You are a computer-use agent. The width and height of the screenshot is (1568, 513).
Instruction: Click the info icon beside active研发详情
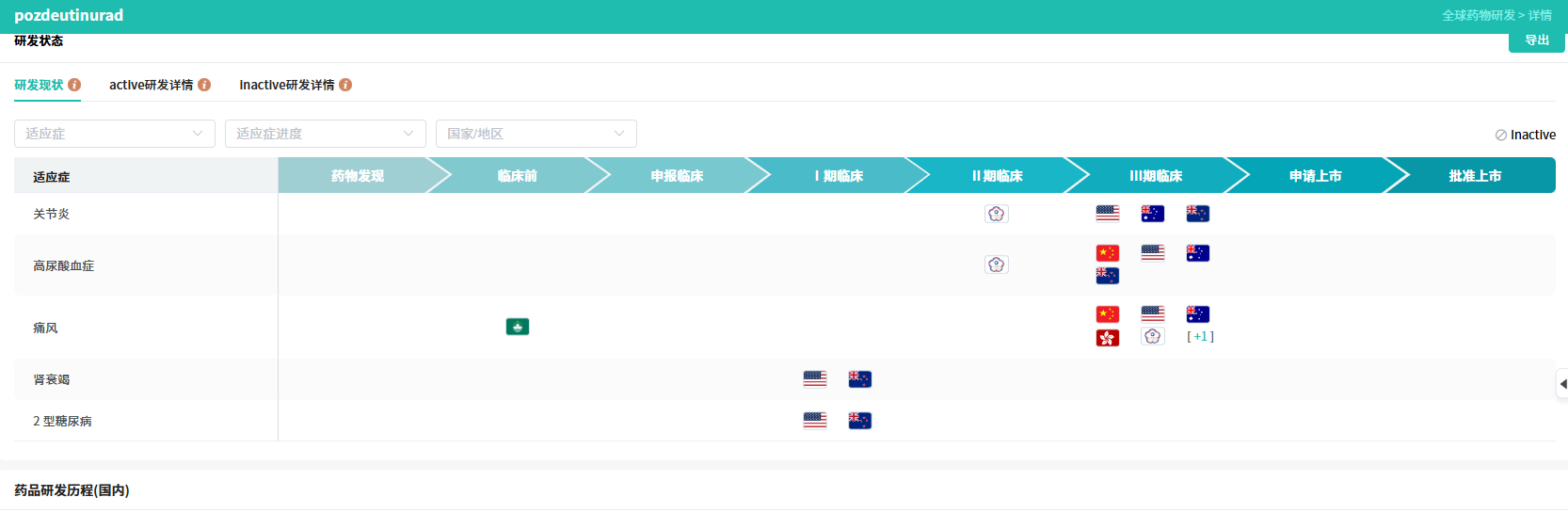(x=204, y=85)
